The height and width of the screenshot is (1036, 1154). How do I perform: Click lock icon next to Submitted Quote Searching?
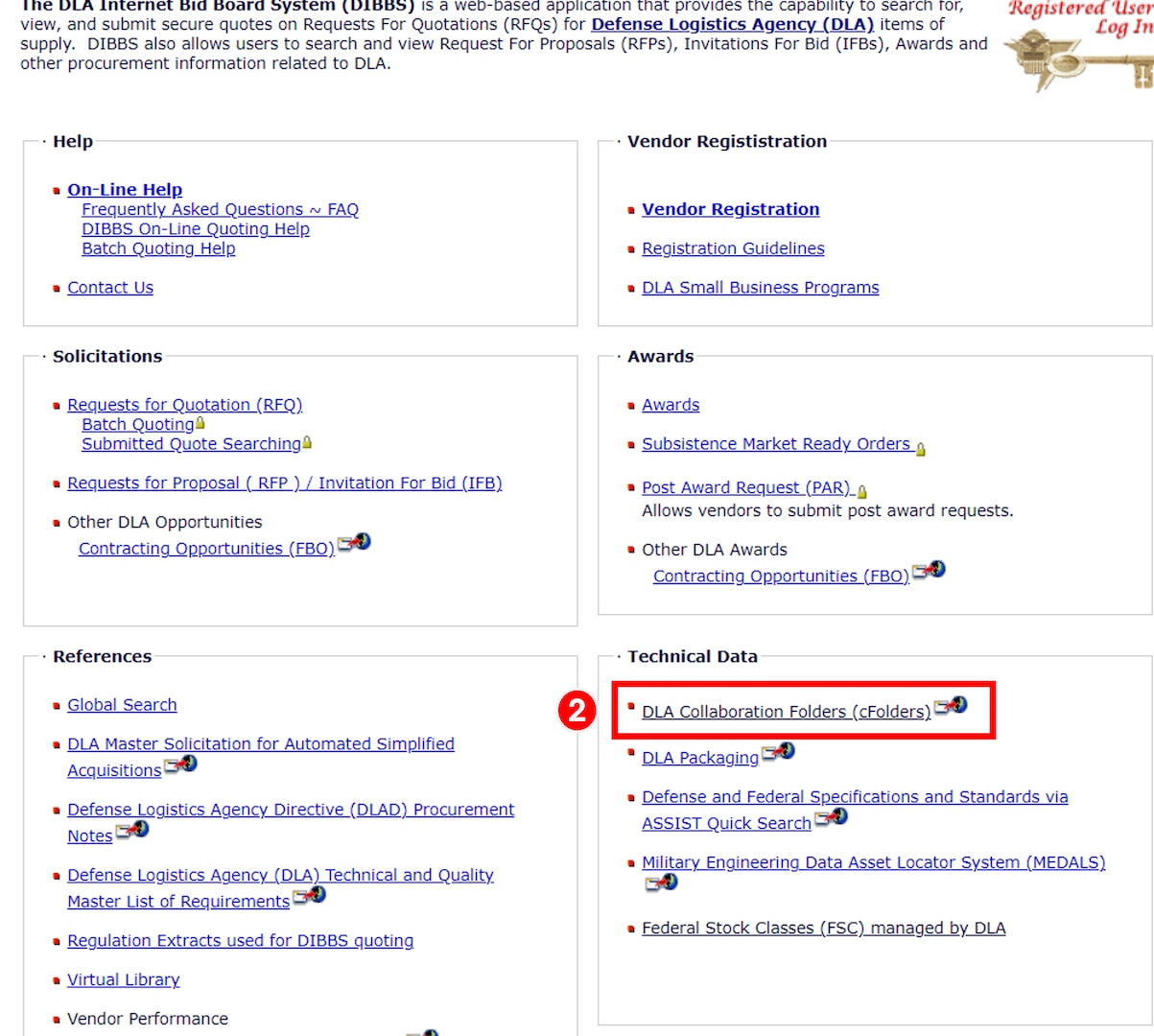(x=307, y=442)
